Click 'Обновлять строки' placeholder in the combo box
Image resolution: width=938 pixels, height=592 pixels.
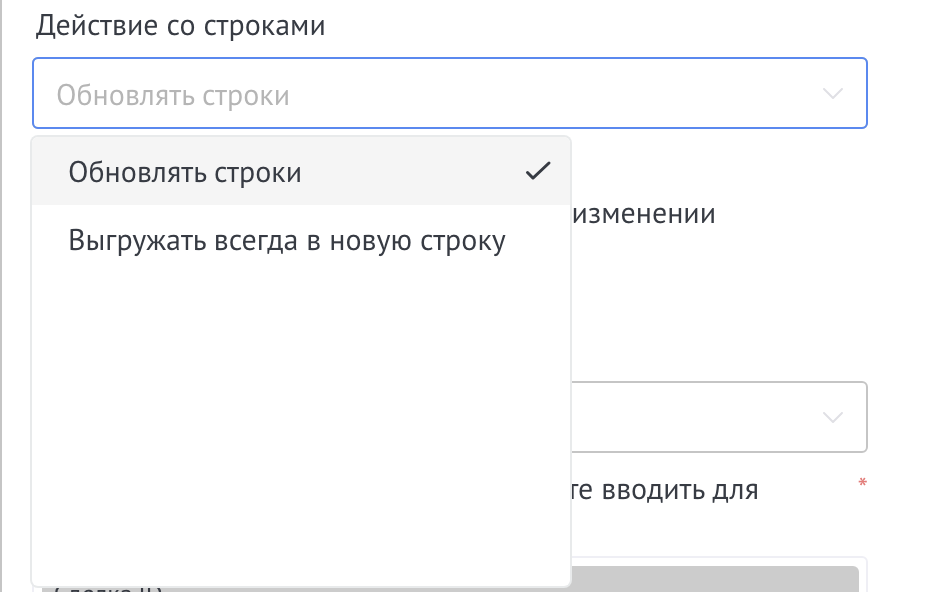click(173, 95)
